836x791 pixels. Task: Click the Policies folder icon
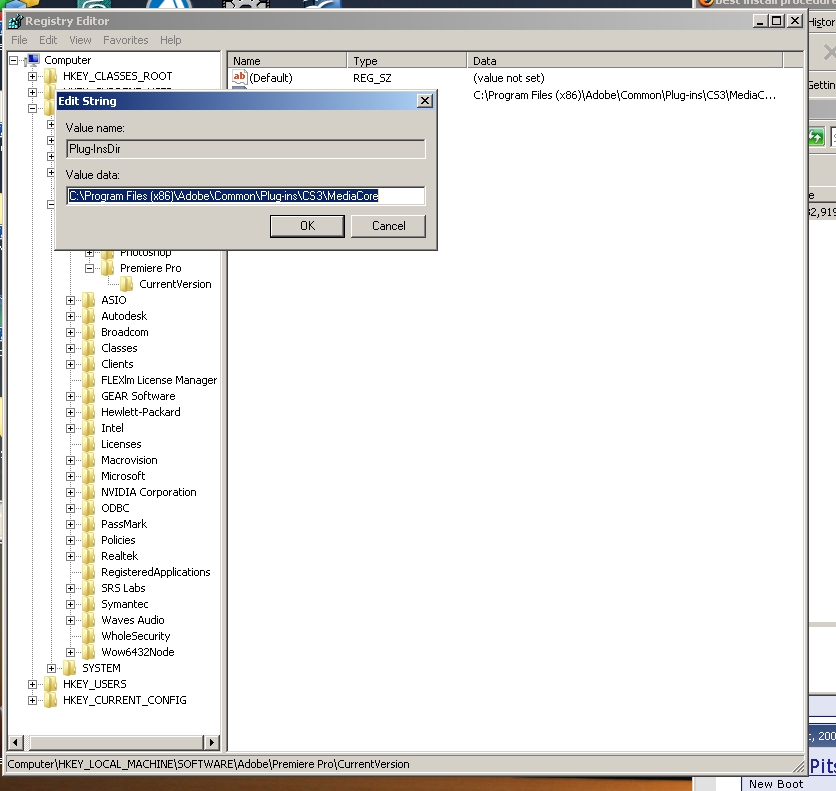89,539
